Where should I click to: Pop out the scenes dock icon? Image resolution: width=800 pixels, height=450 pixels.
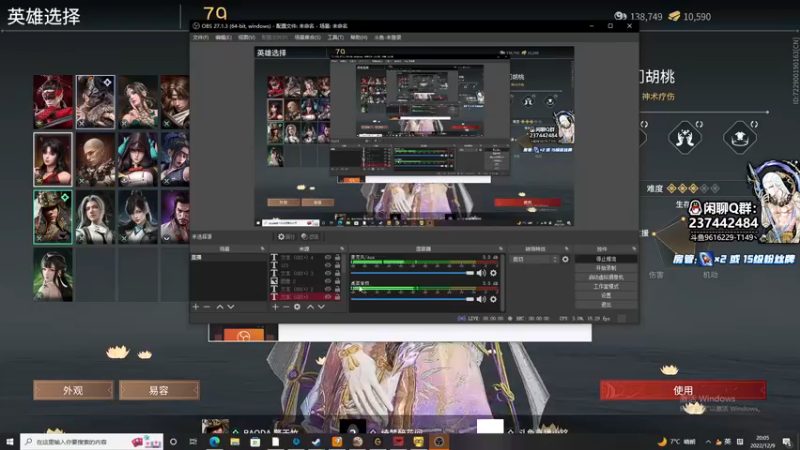262,248
